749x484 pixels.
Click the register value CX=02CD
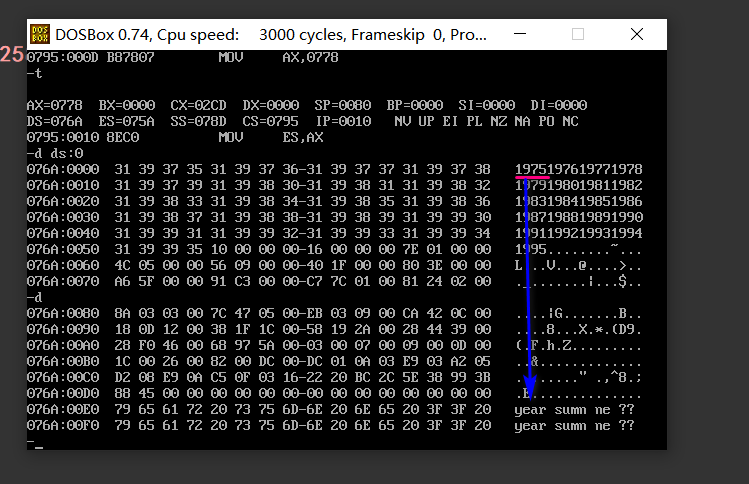pyautogui.click(x=198, y=105)
